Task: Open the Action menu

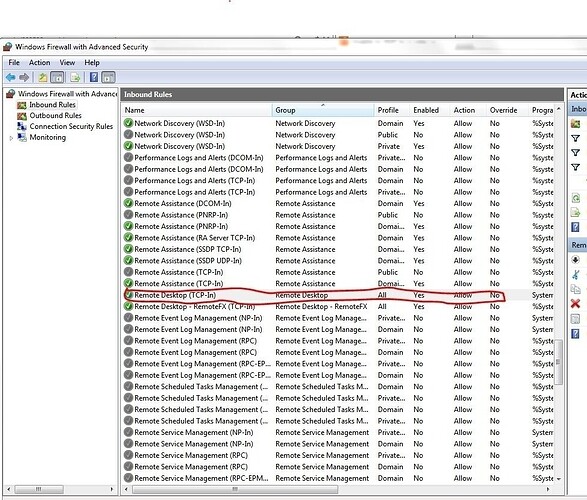Action: click(x=39, y=62)
